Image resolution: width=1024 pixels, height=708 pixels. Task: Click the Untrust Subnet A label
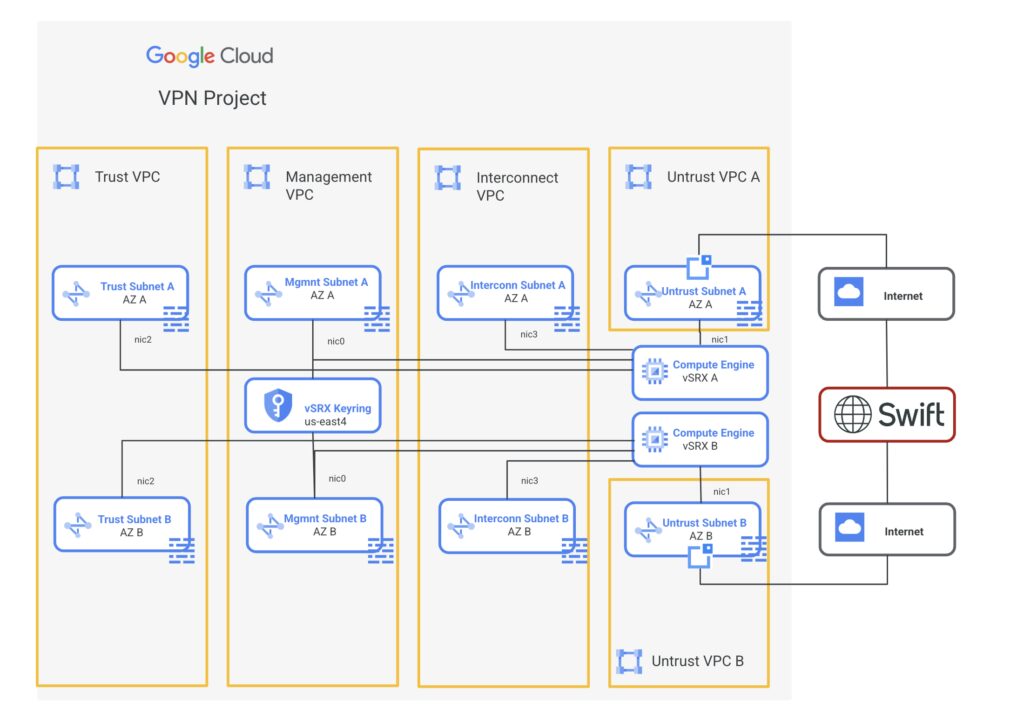point(704,291)
